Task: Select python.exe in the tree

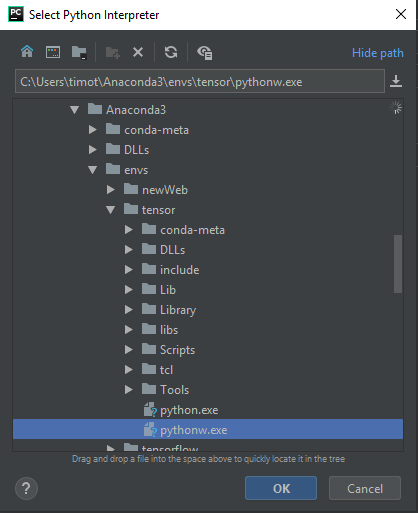Action: click(189, 410)
